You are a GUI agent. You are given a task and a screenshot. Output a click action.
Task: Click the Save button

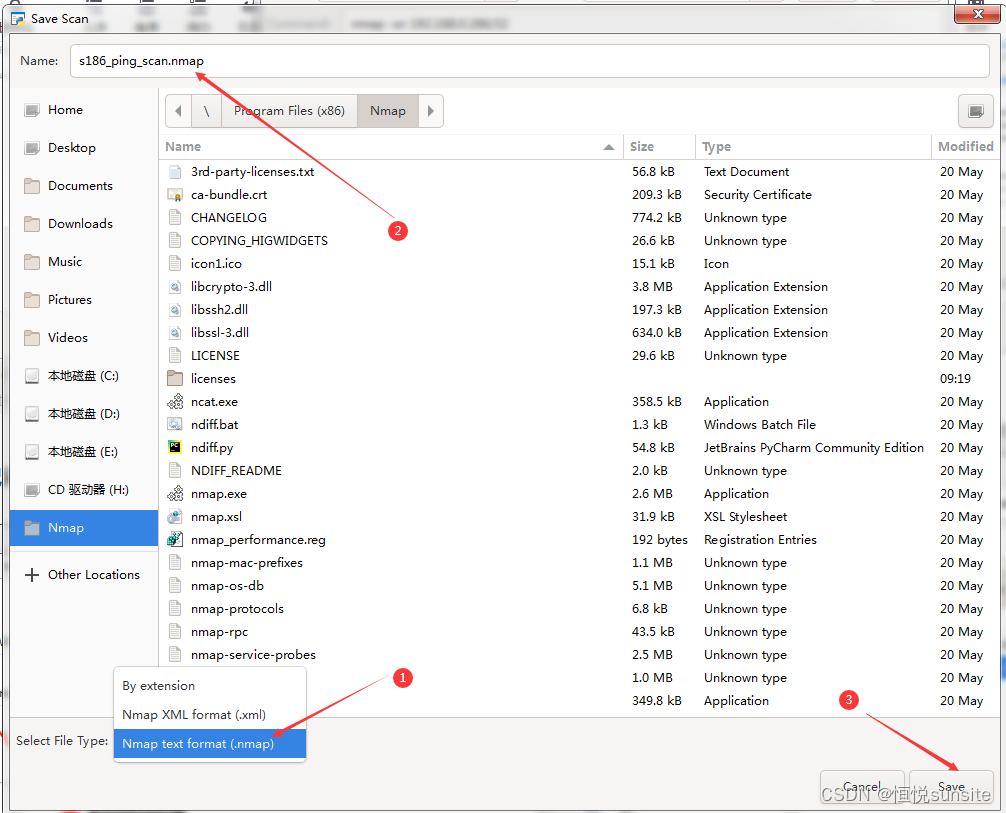pyautogui.click(x=951, y=787)
